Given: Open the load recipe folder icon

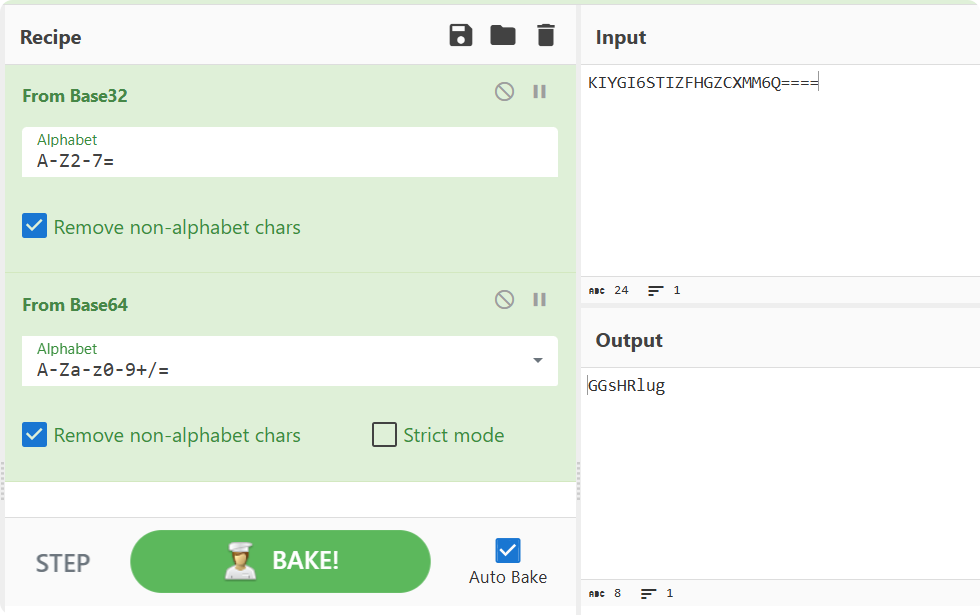Looking at the screenshot, I should point(503,34).
